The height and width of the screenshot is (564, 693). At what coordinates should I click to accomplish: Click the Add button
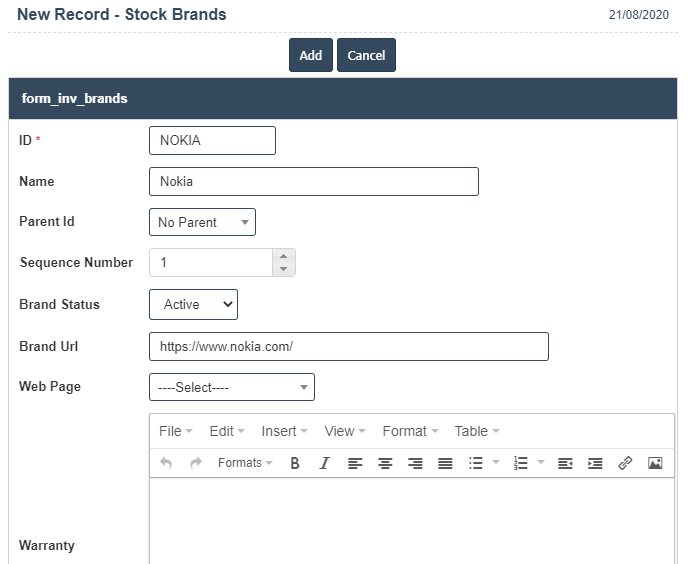pyautogui.click(x=310, y=55)
